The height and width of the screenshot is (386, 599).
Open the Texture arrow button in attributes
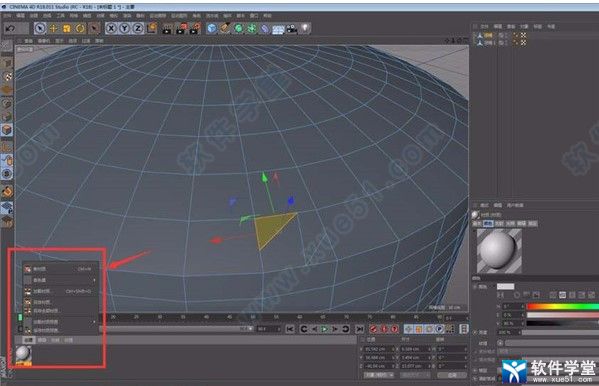click(x=500, y=342)
